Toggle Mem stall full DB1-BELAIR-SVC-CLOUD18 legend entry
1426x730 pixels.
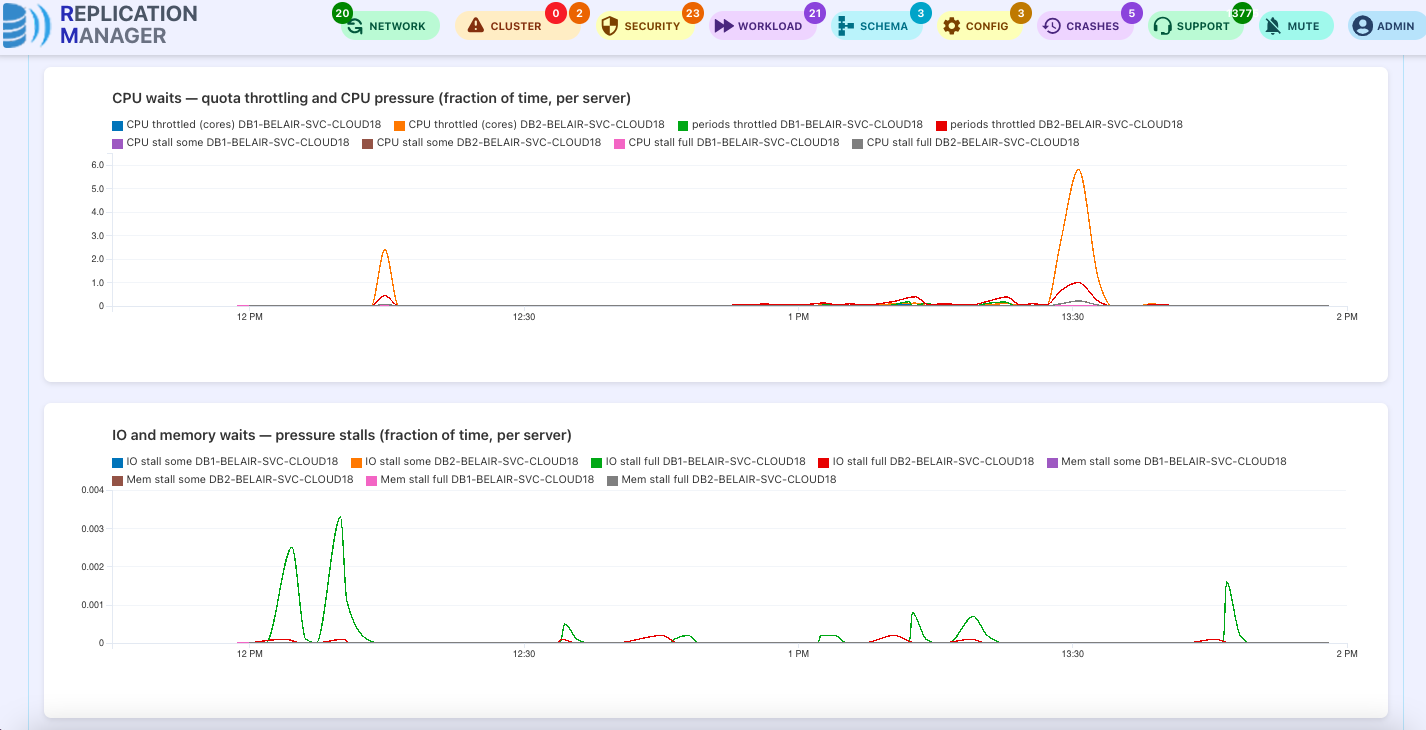pos(480,480)
